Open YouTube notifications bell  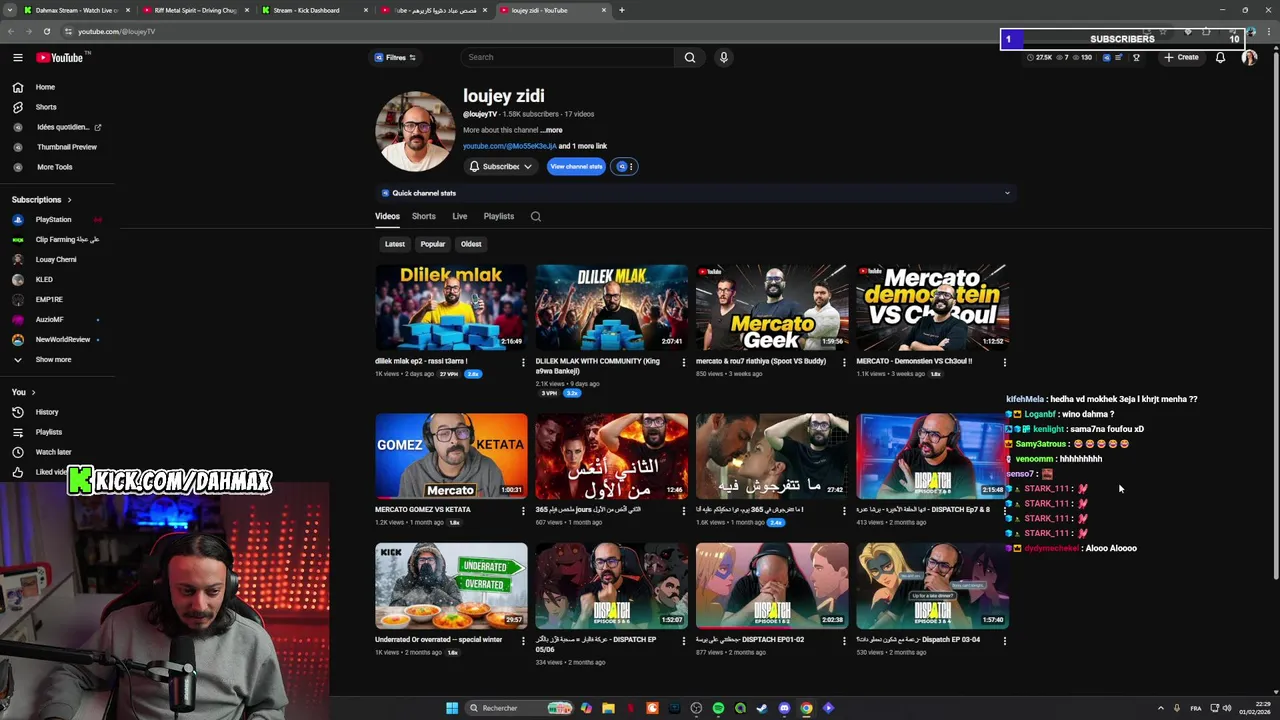tap(1220, 57)
